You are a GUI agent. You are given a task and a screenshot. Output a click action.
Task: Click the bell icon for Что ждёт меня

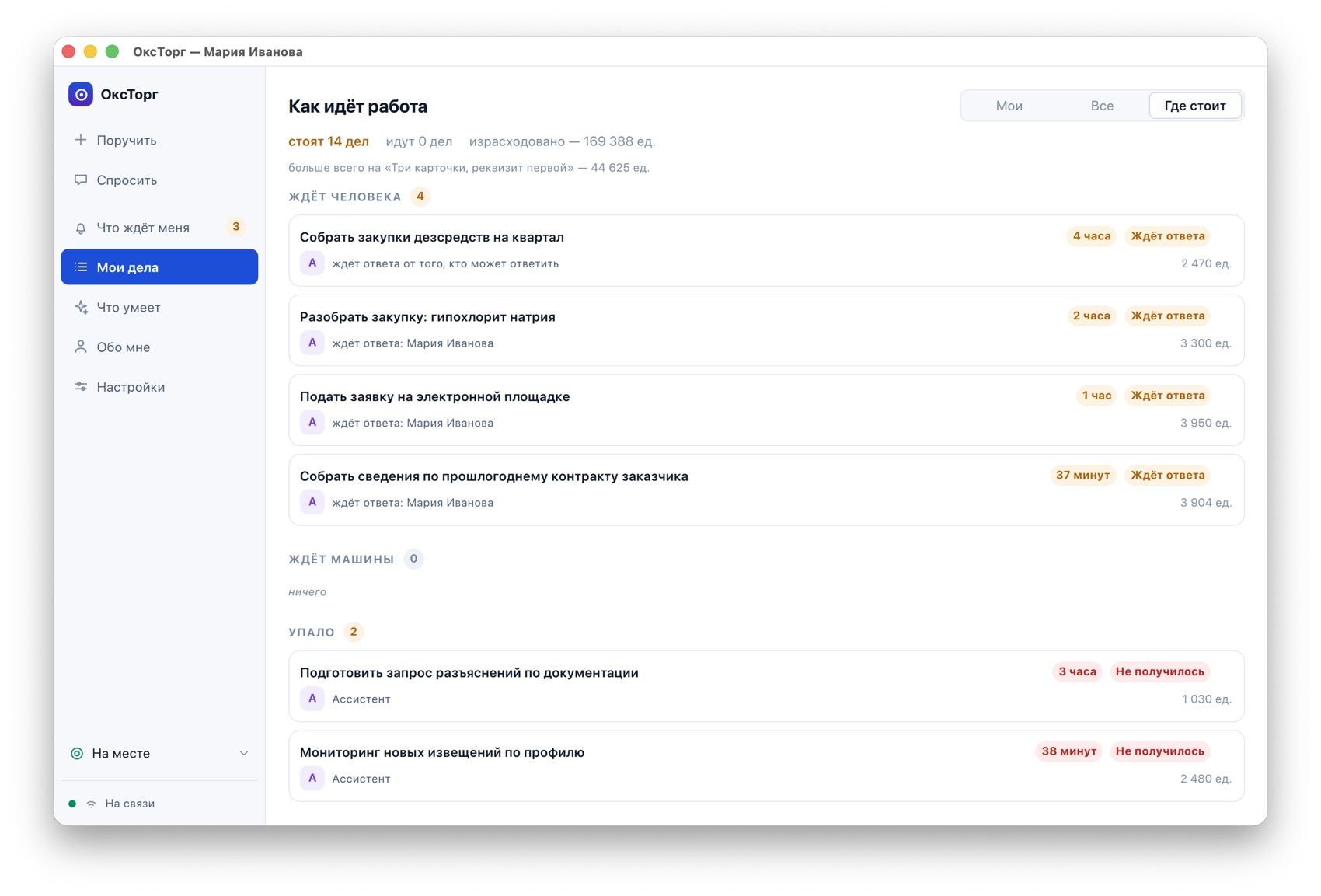[x=81, y=228]
